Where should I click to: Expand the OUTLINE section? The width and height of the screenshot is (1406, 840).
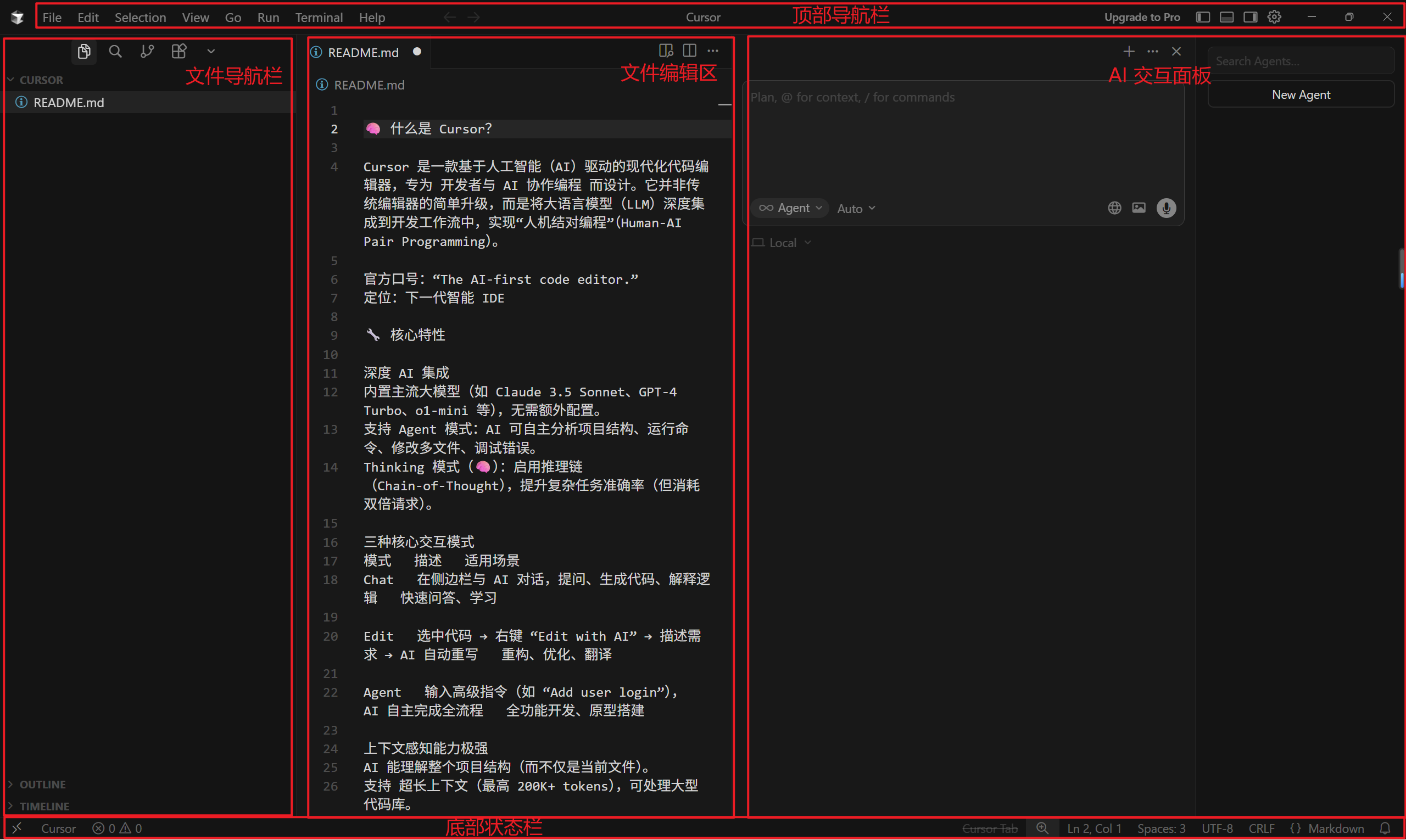[42, 784]
